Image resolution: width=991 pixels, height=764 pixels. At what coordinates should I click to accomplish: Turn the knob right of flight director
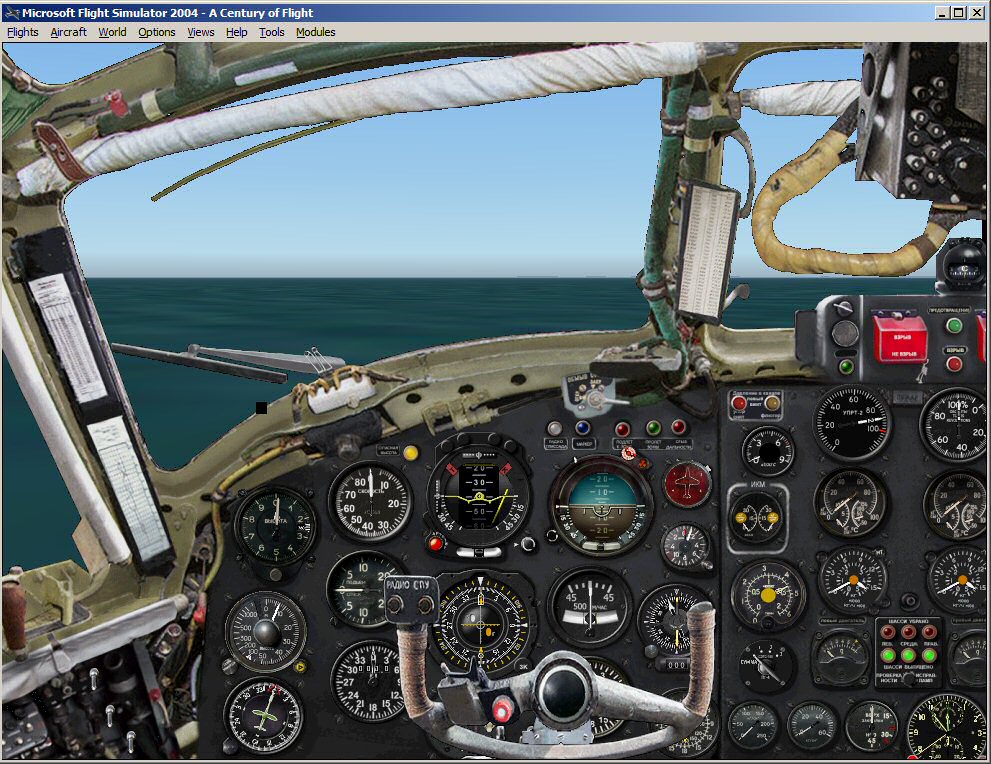point(527,543)
